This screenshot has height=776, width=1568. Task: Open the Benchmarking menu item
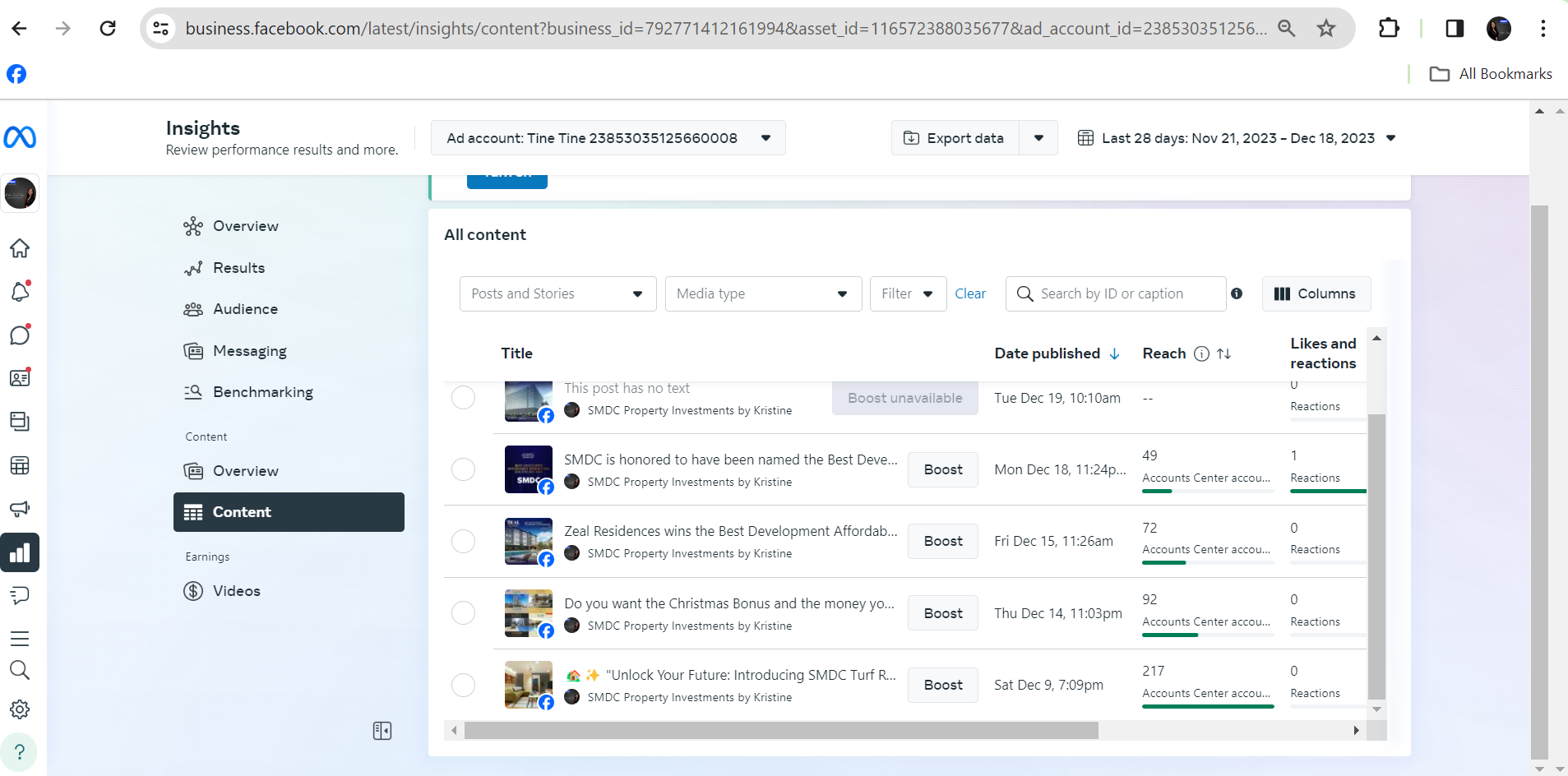pyautogui.click(x=262, y=392)
